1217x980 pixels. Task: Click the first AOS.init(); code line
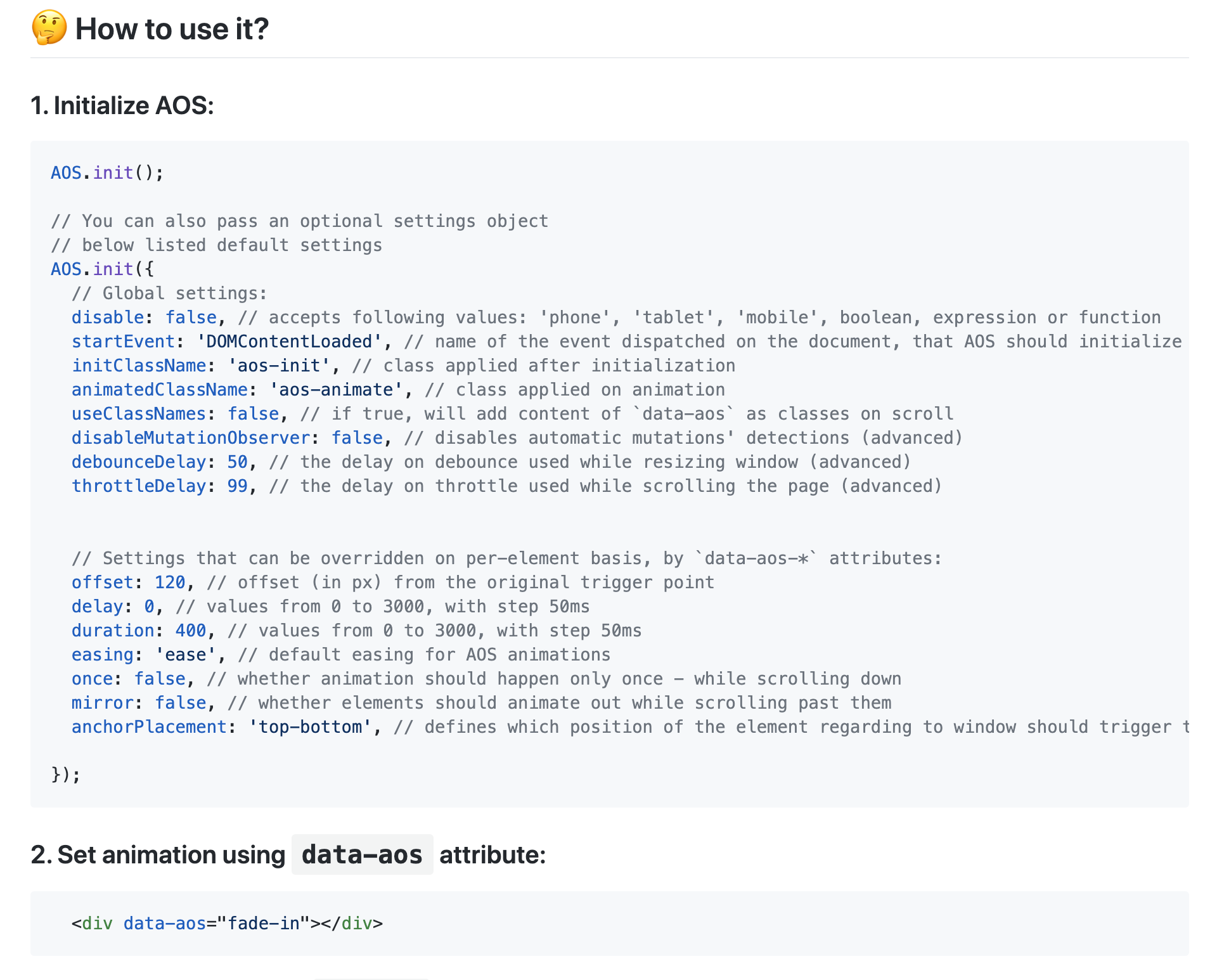pyautogui.click(x=107, y=172)
